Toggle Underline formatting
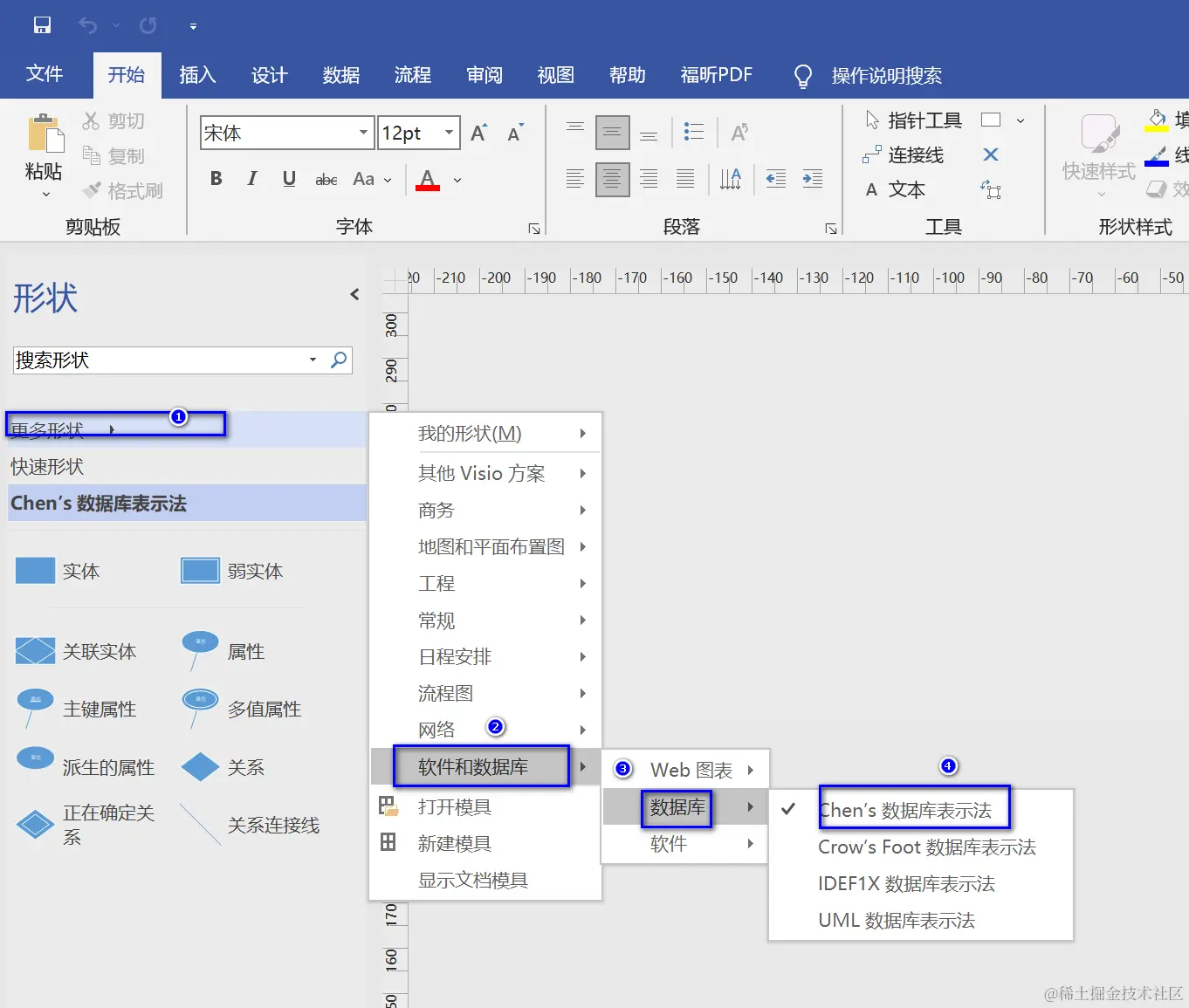Screen dimensions: 1189x1008 pyautogui.click(x=289, y=179)
